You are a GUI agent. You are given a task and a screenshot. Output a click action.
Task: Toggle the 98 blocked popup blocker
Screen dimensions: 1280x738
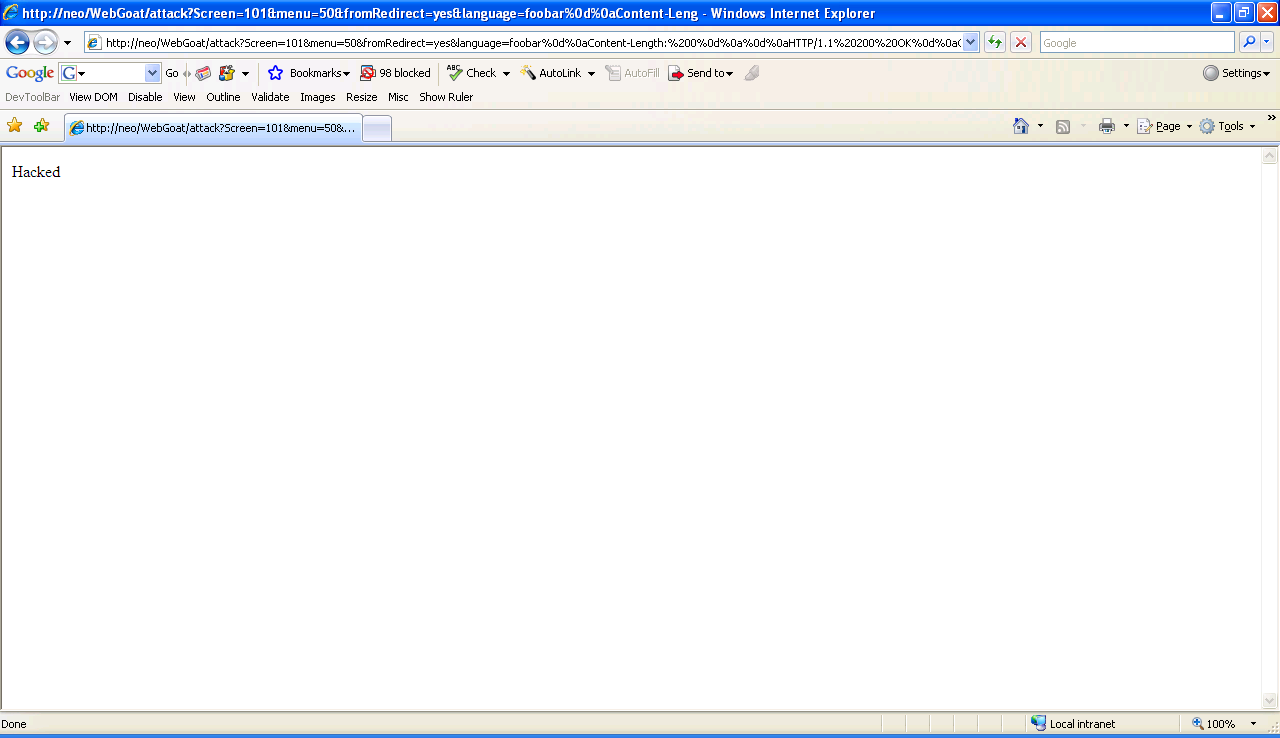(x=396, y=73)
